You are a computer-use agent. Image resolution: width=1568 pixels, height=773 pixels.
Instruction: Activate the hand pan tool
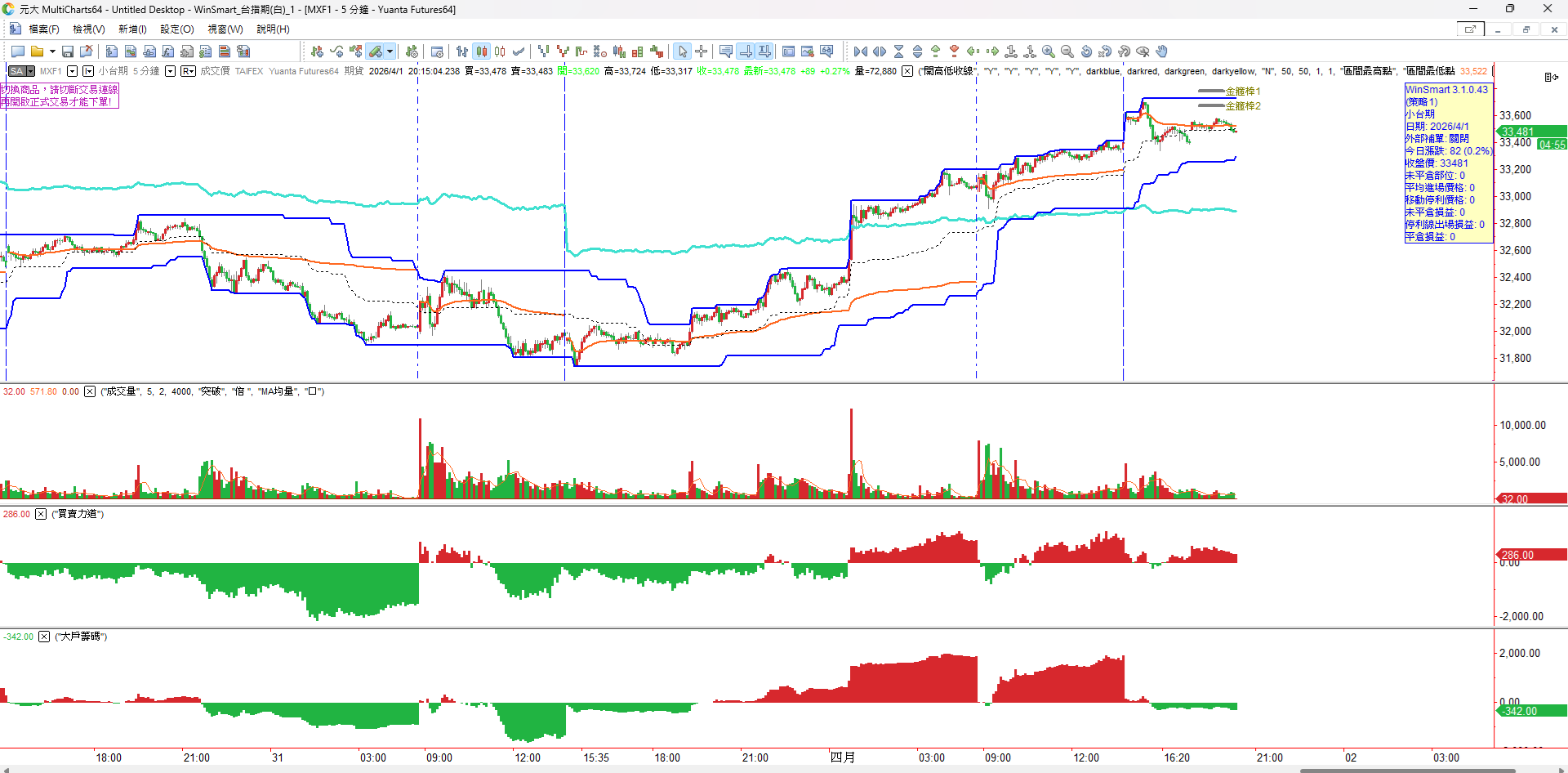1162,51
